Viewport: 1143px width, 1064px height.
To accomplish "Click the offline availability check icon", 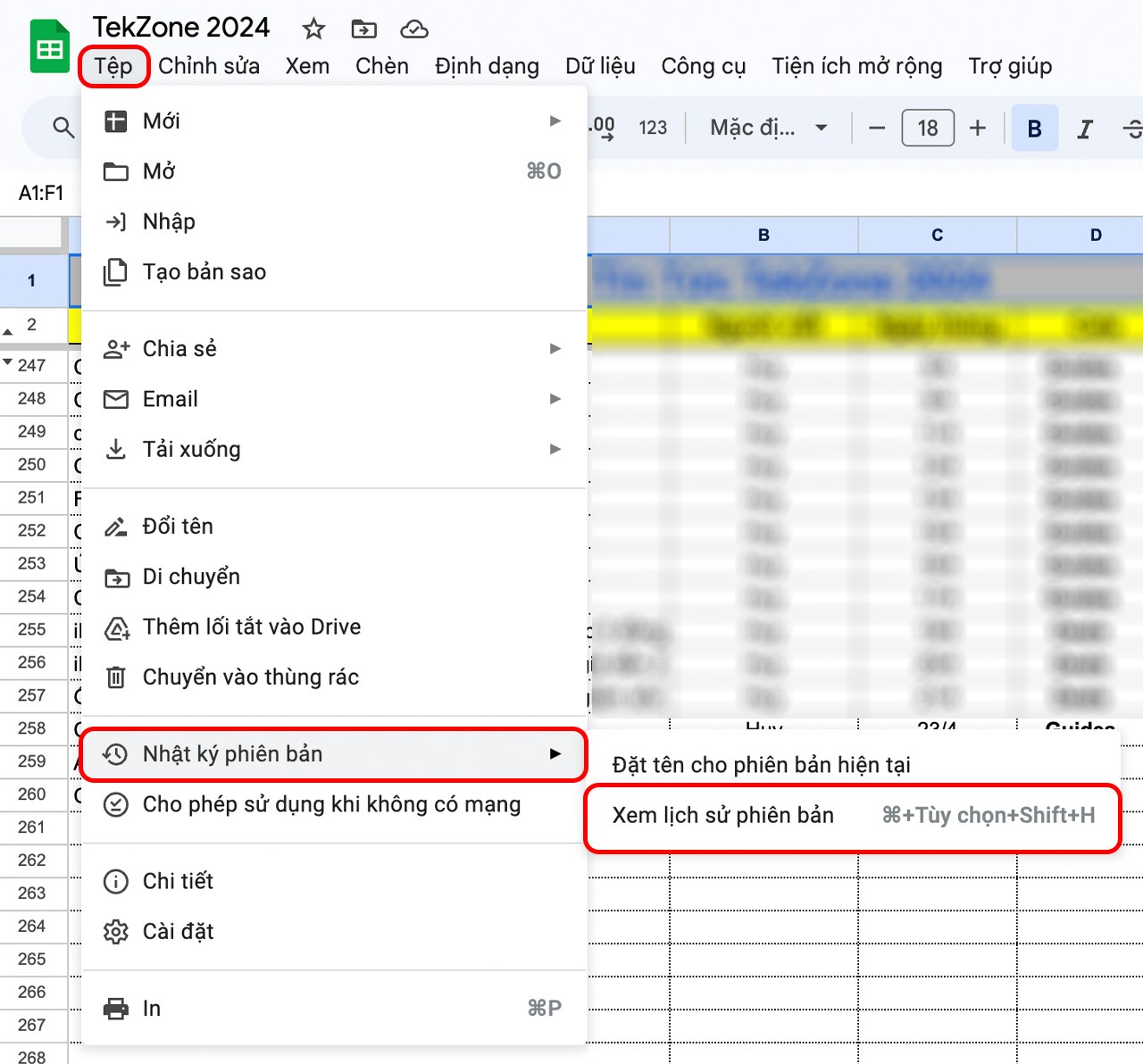I will [x=116, y=805].
